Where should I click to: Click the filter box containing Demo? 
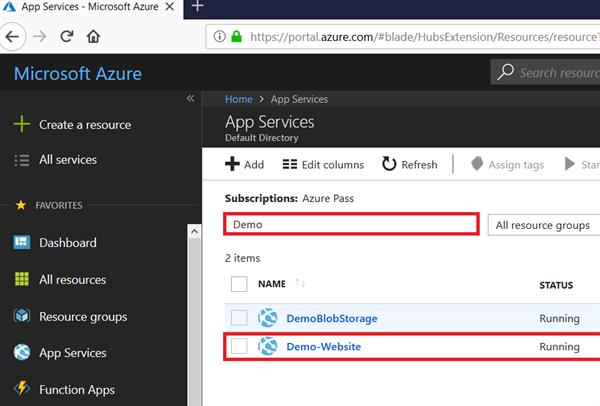(350, 225)
